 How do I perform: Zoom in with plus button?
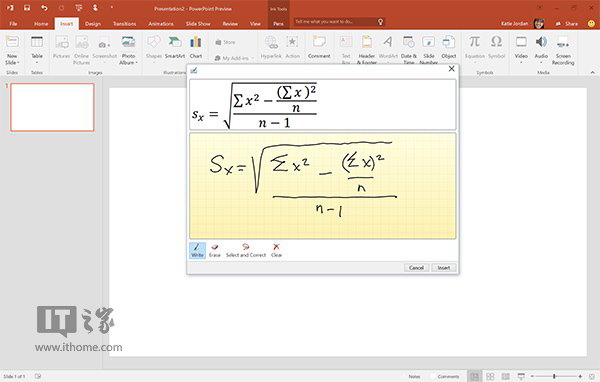pyautogui.click(x=580, y=377)
